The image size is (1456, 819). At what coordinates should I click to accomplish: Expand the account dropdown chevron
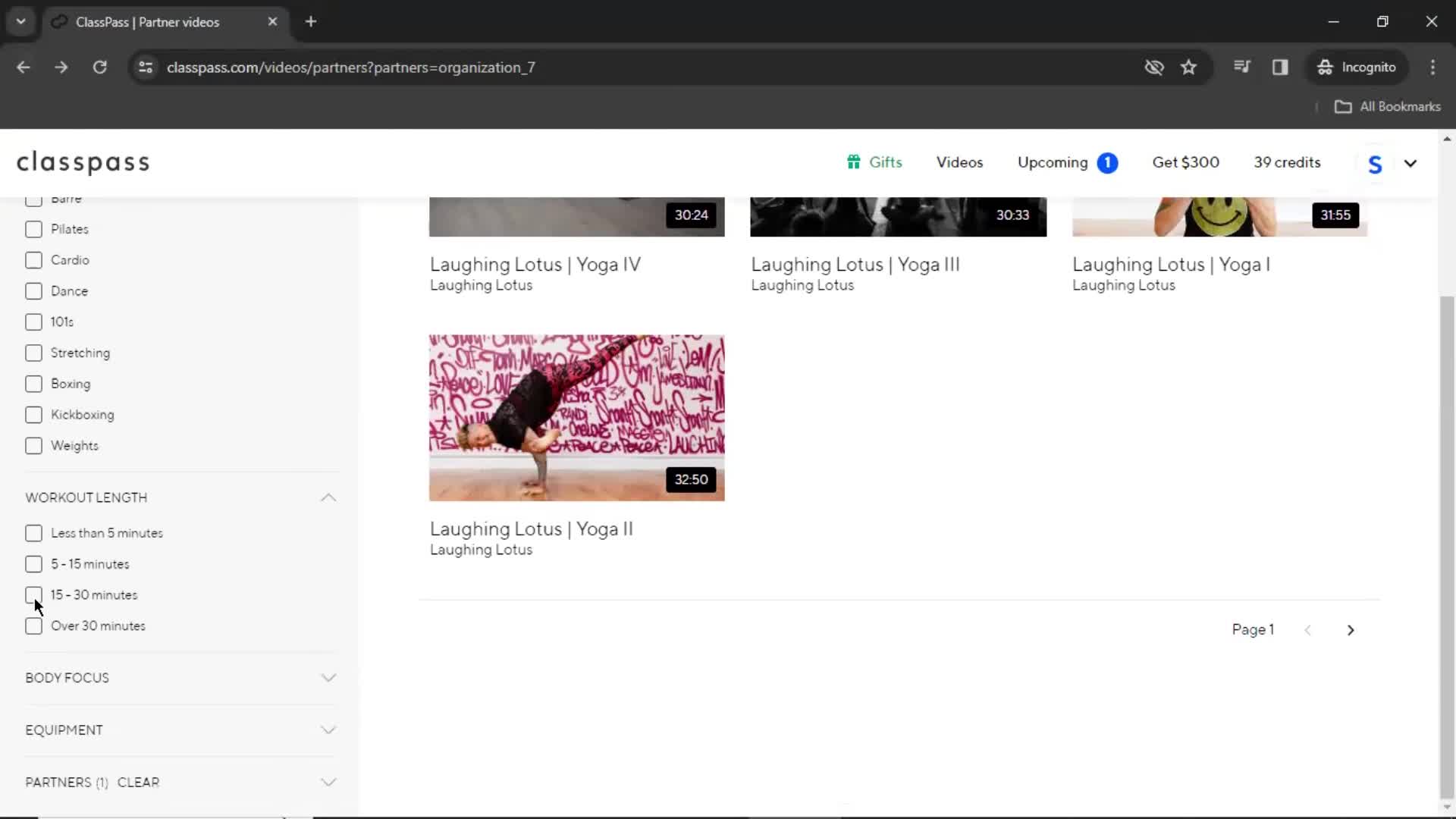[1410, 163]
